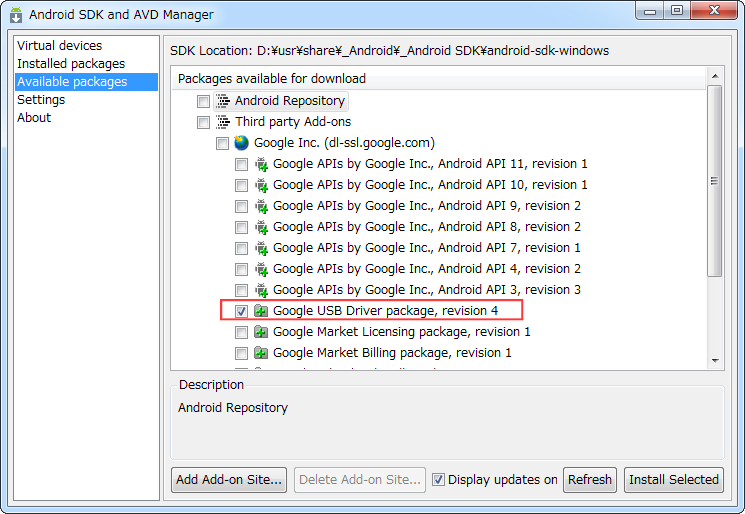The height and width of the screenshot is (514, 745).
Task: Tick Google APIs Android API 8 checkbox
Action: pos(241,227)
